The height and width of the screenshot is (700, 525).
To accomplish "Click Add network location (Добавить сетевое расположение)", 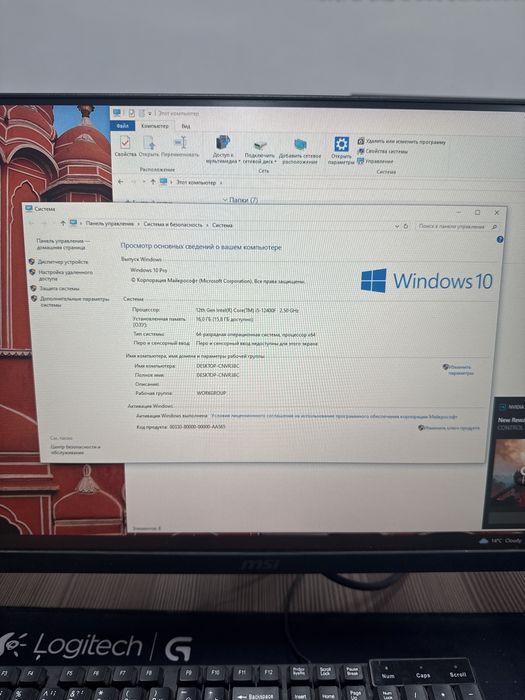I will tap(300, 151).
